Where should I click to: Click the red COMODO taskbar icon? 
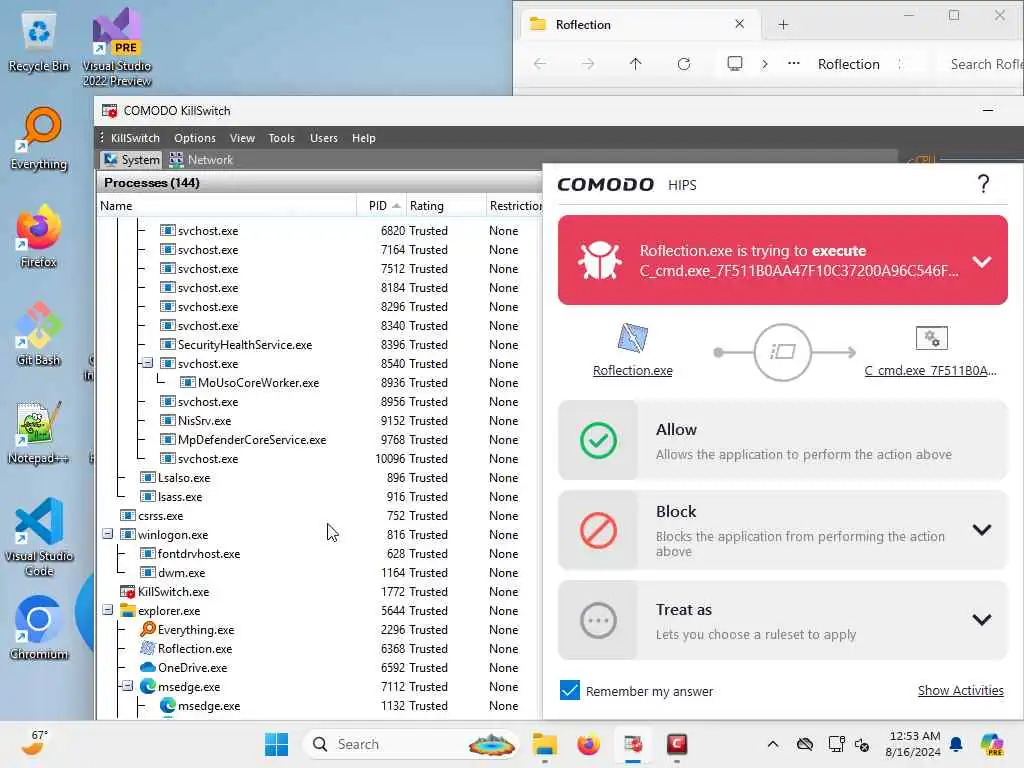click(677, 744)
